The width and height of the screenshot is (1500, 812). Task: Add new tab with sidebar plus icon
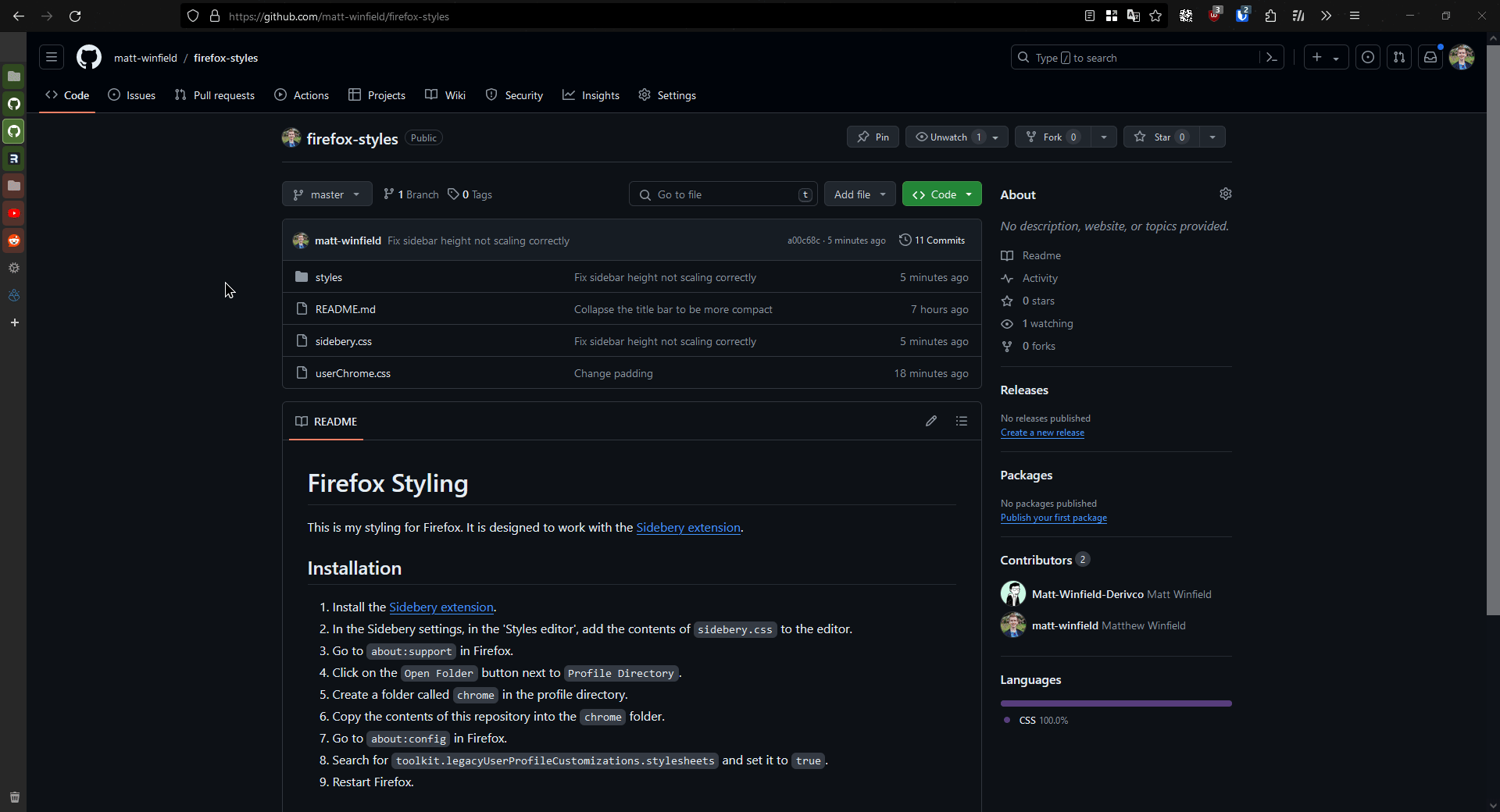14,322
